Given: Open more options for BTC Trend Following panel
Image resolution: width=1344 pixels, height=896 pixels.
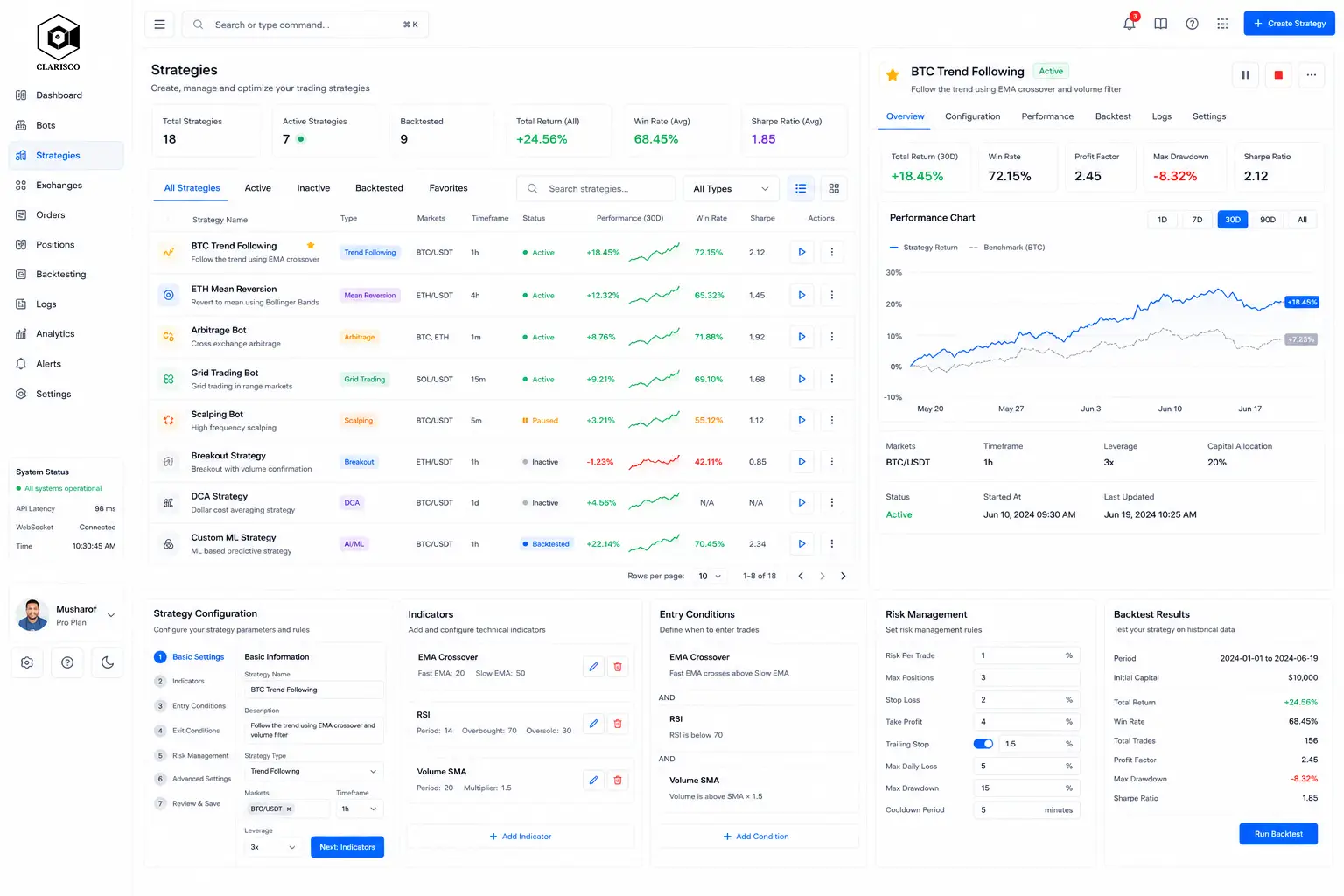Looking at the screenshot, I should [x=1312, y=75].
